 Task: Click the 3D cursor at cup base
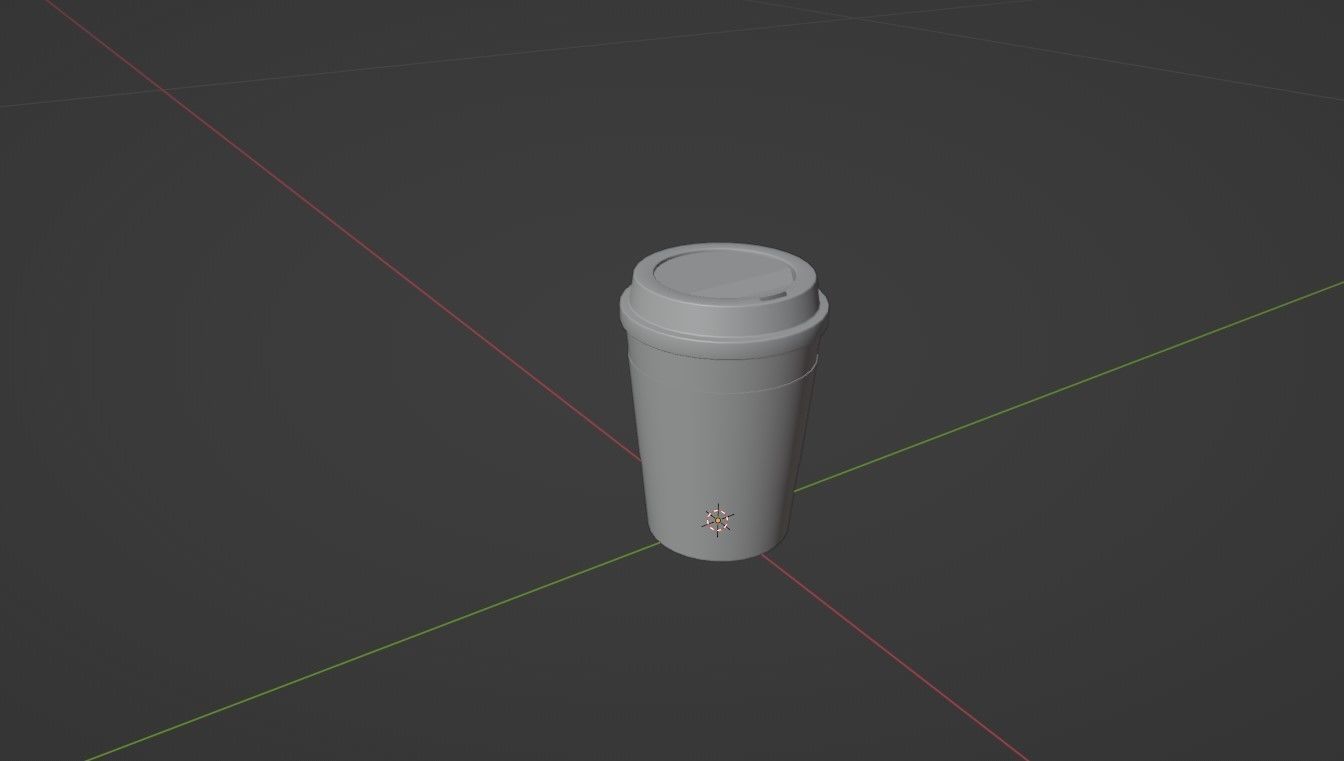(718, 521)
